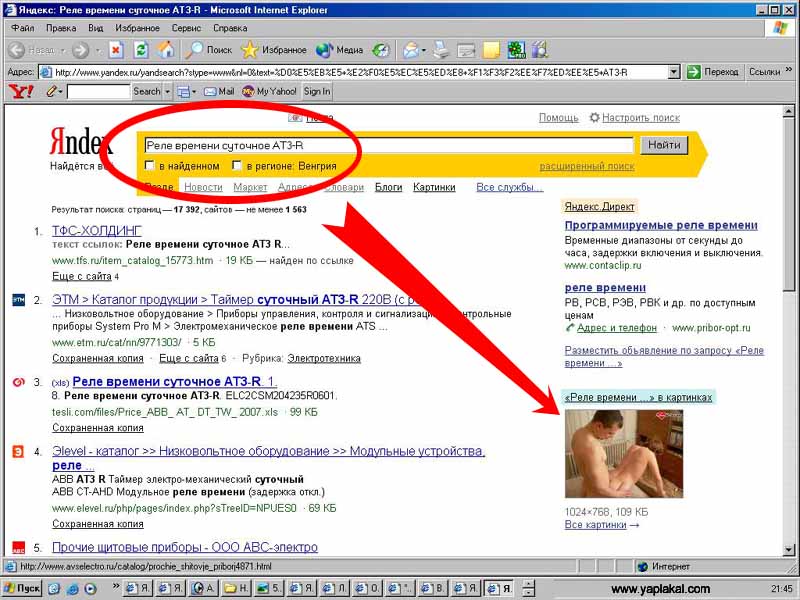Click the Yahoo Y! logo icon
The image size is (800, 600).
[x=21, y=92]
